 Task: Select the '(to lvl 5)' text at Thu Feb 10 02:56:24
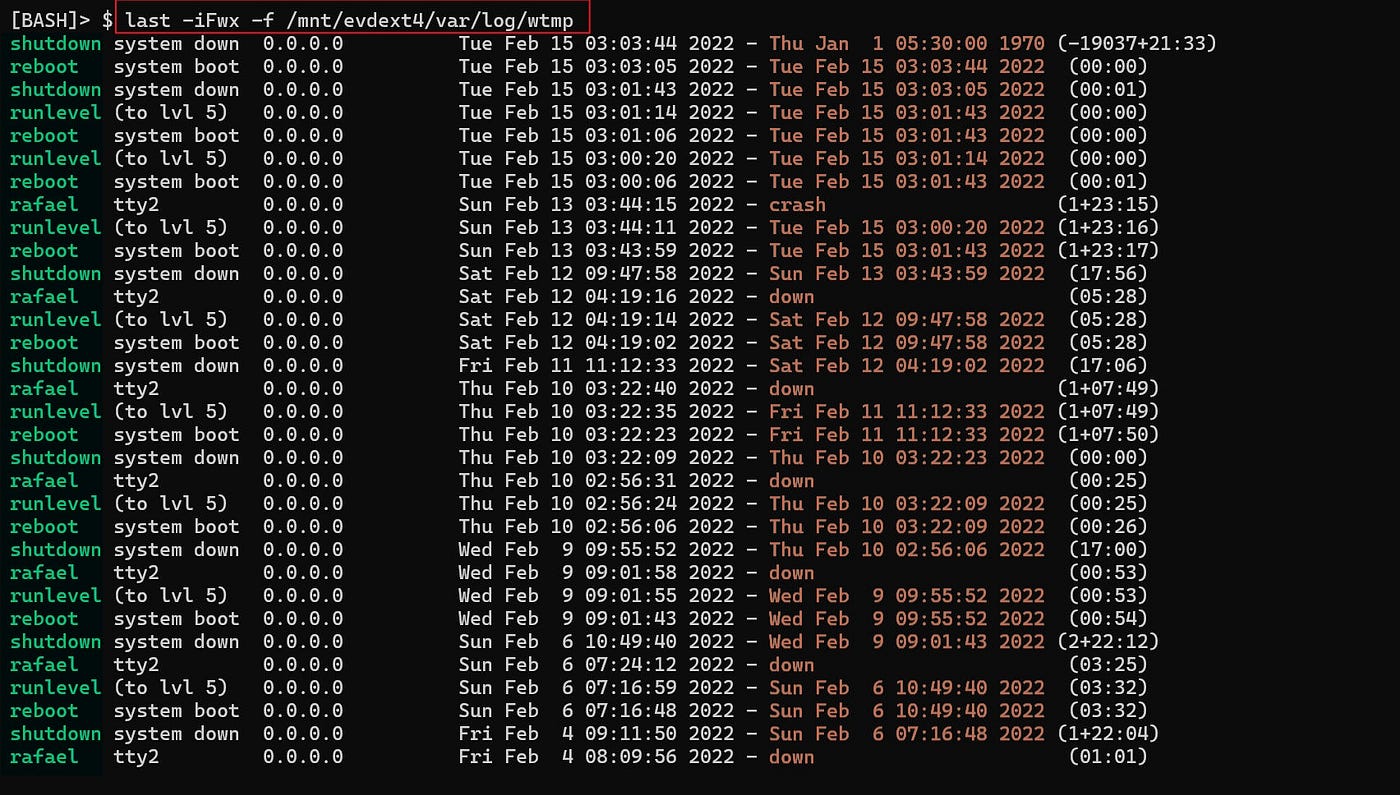click(170, 504)
